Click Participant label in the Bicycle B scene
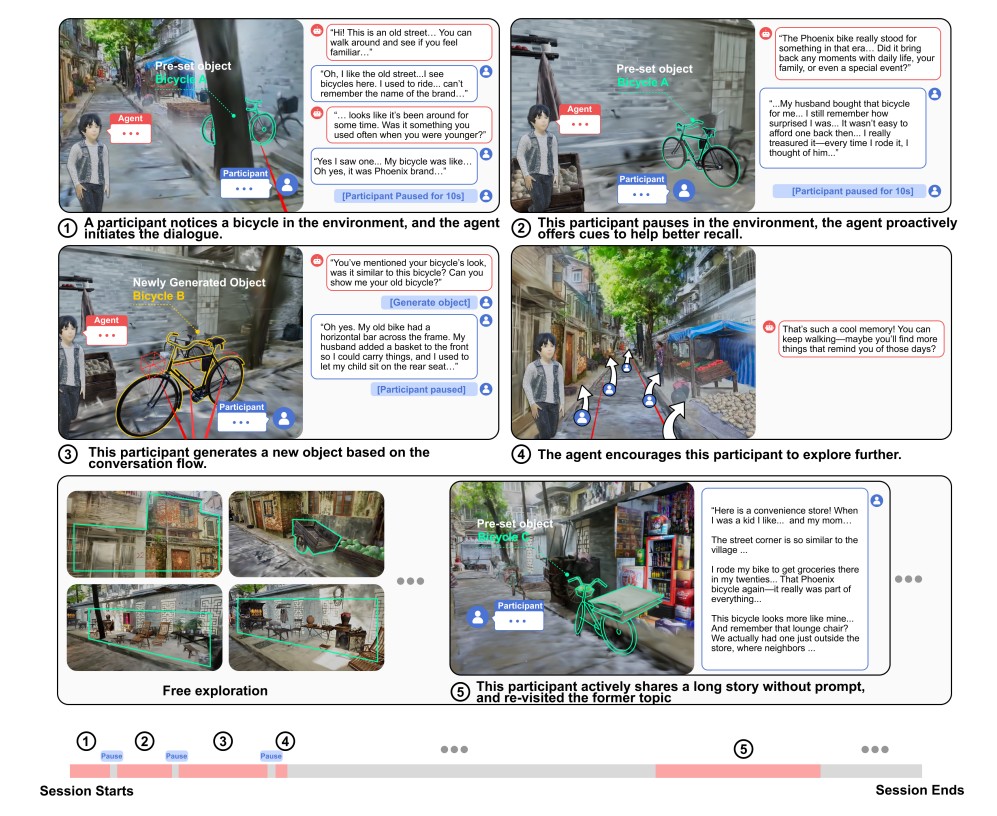This screenshot has height=816, width=997. [x=242, y=406]
